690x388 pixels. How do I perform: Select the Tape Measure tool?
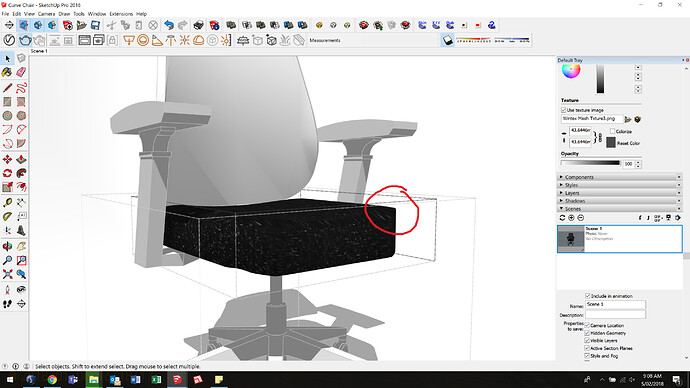coord(7,202)
